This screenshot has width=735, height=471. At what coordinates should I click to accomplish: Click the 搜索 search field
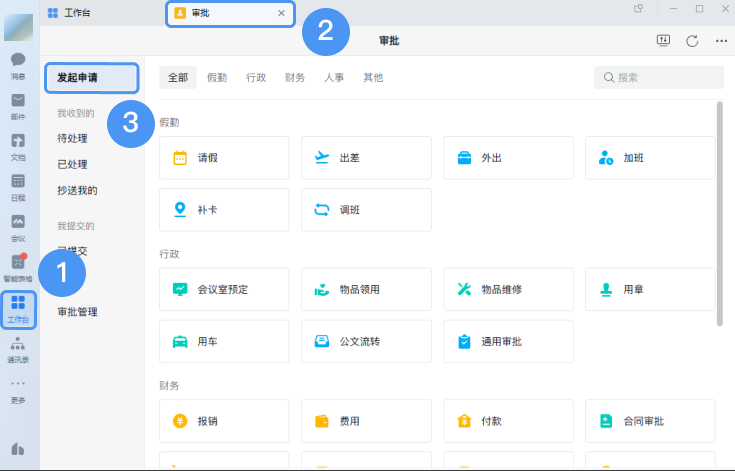(660, 78)
